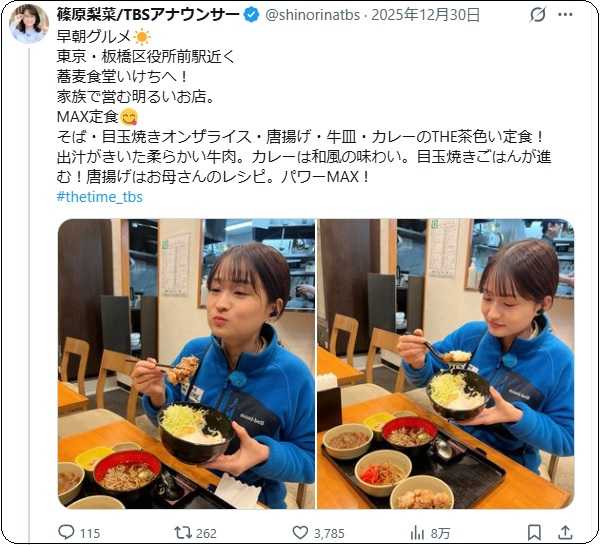The width and height of the screenshot is (600, 545).
Task: Expand the three-dot more options menu
Action: (x=565, y=15)
